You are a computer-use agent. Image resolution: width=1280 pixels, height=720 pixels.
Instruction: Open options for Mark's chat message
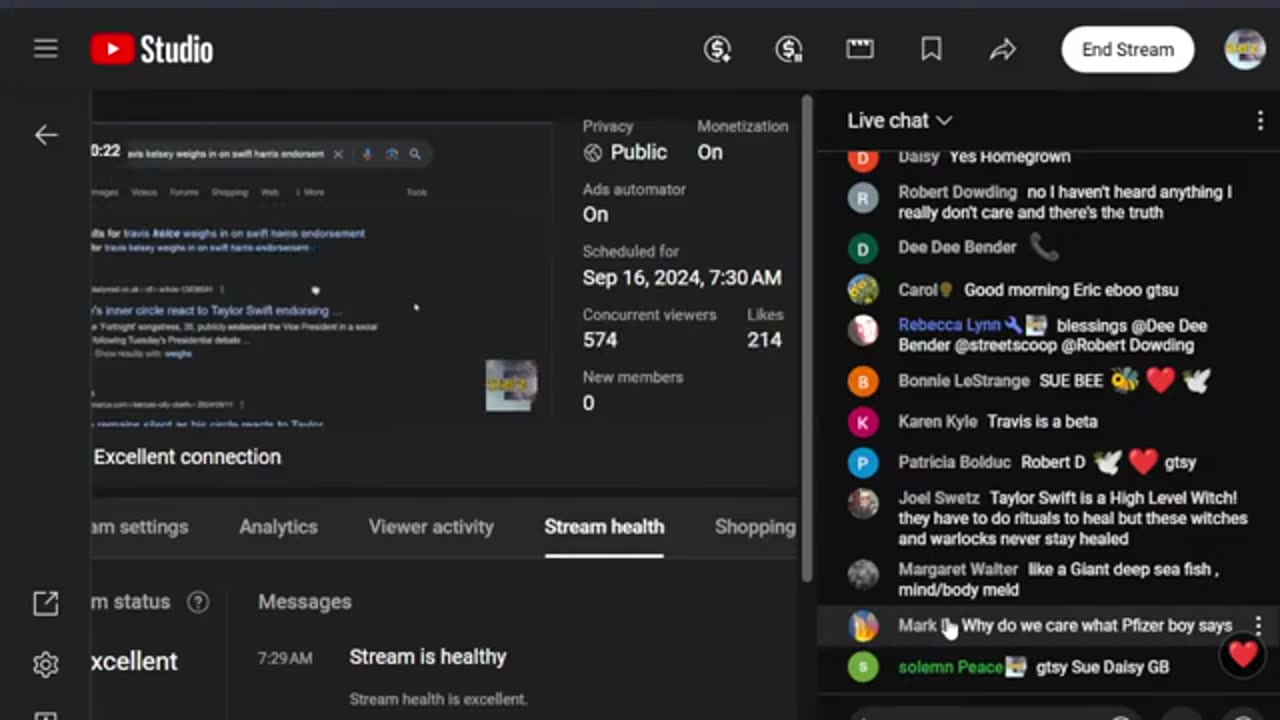[1258, 626]
